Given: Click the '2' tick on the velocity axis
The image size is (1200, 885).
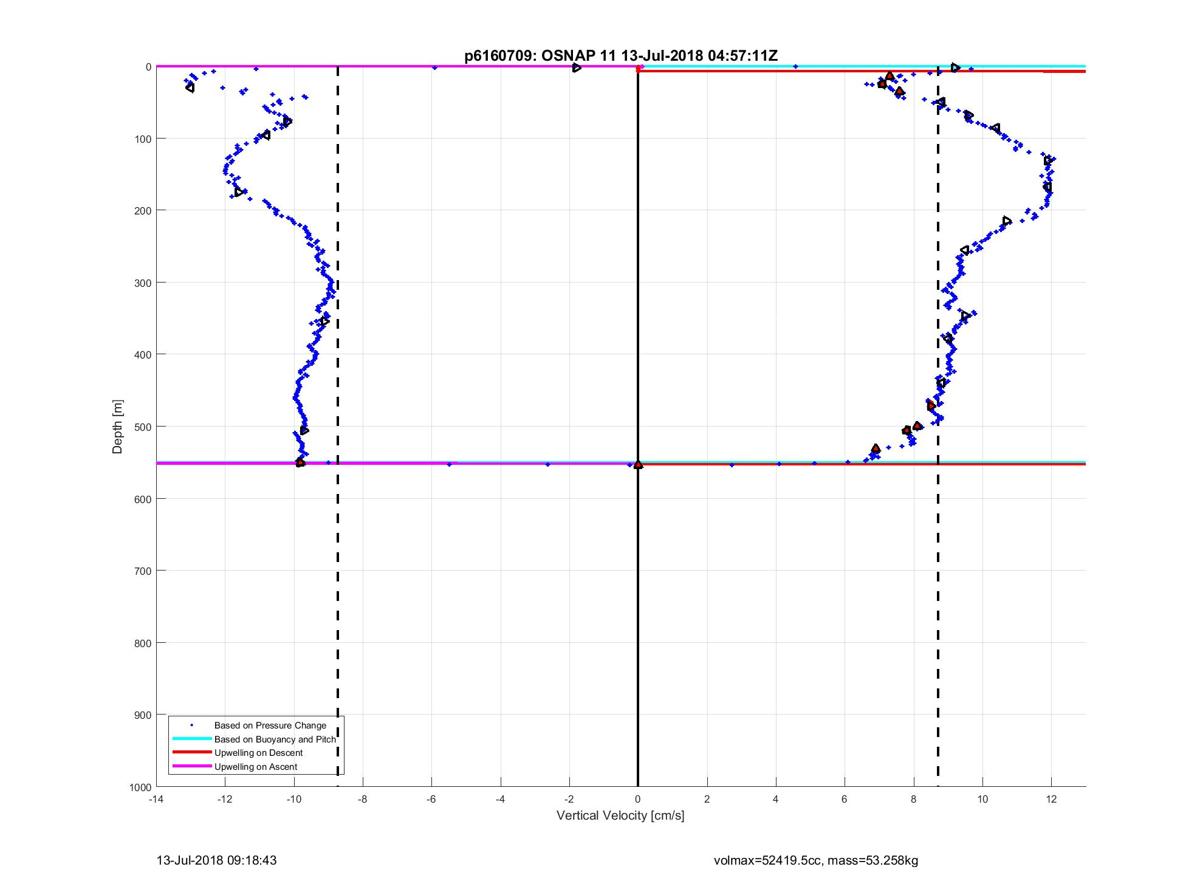Looking at the screenshot, I should click(x=707, y=799).
